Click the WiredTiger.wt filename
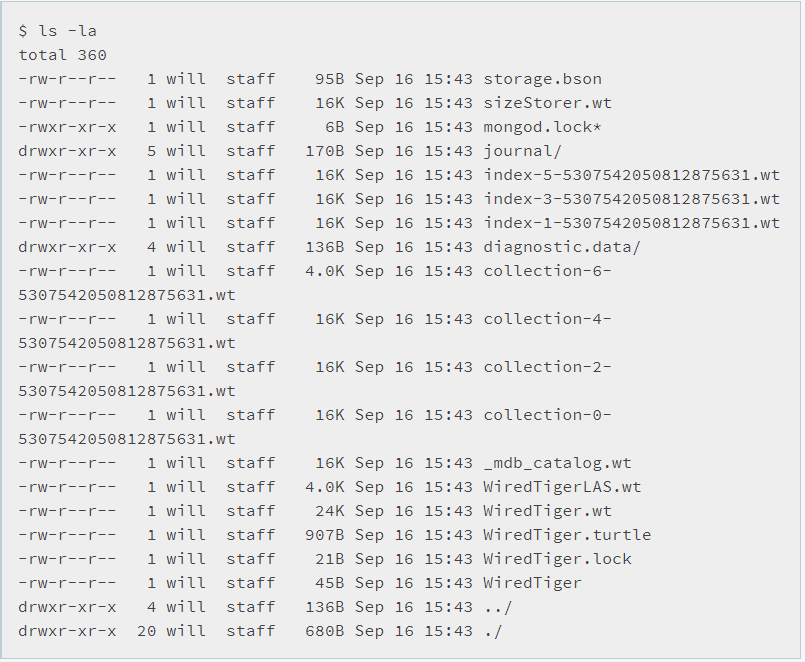This screenshot has height=662, width=805. pos(547,511)
